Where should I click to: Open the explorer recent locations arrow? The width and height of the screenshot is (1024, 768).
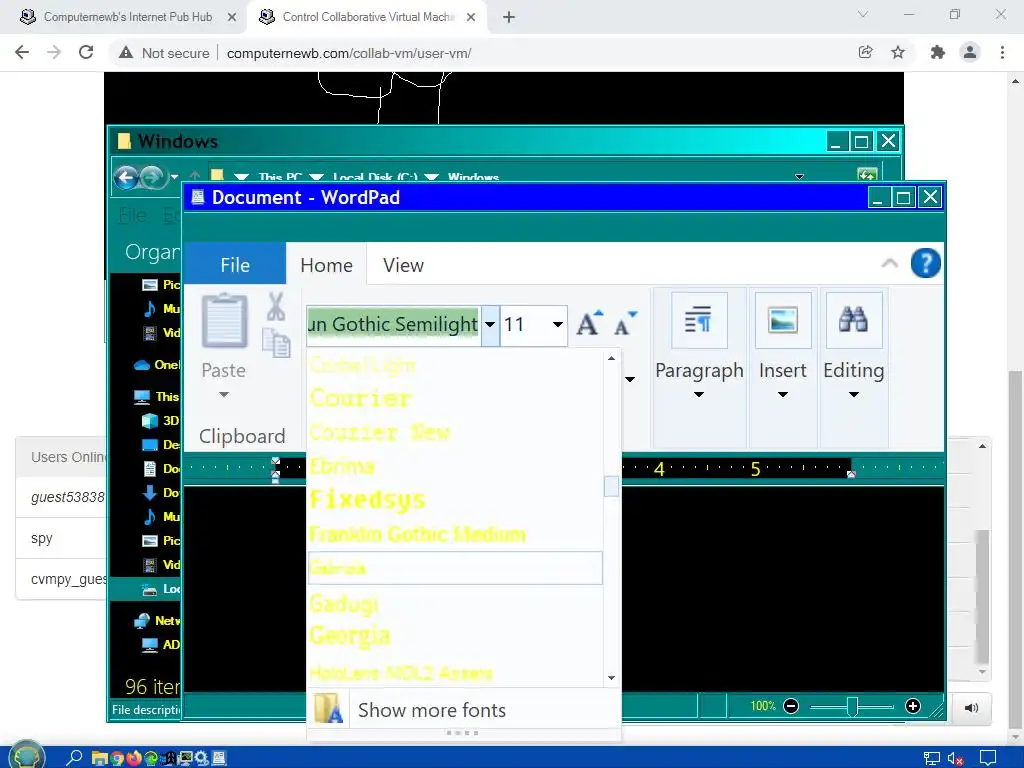(174, 177)
